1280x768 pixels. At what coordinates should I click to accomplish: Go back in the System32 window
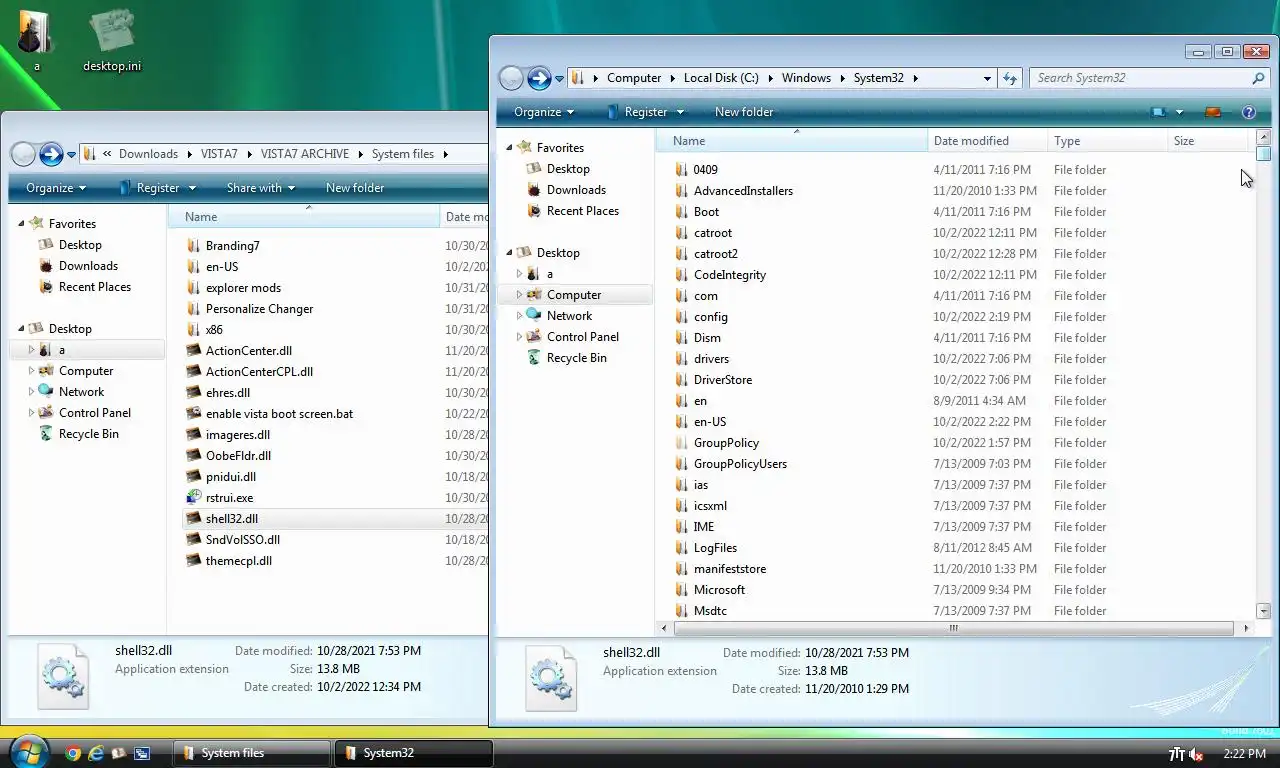click(511, 78)
